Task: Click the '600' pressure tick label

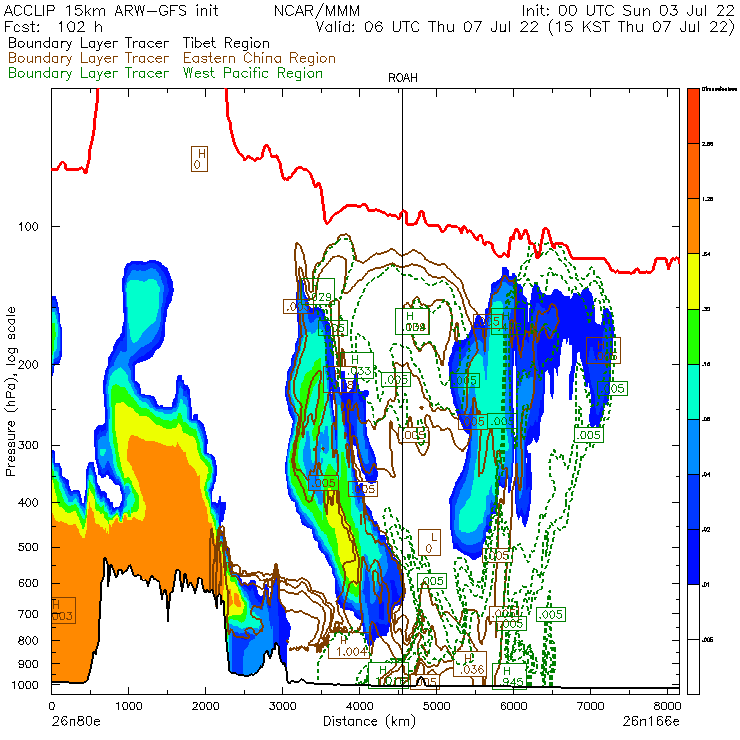Action: (x=28, y=583)
